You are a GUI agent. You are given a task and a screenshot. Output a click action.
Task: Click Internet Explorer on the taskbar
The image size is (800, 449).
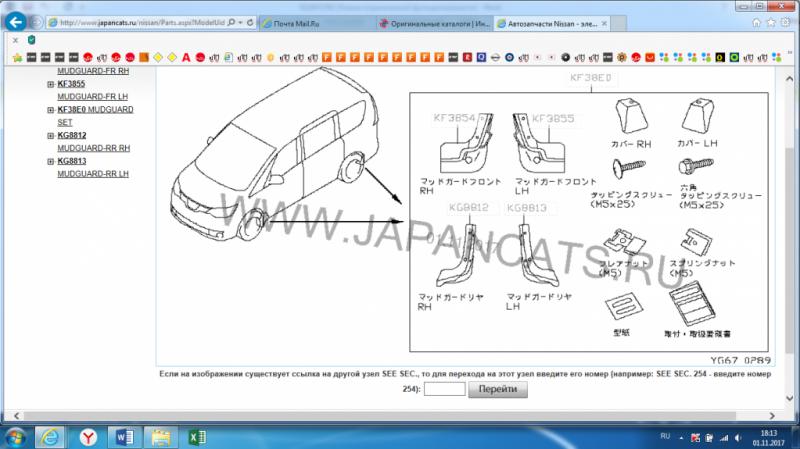click(49, 437)
